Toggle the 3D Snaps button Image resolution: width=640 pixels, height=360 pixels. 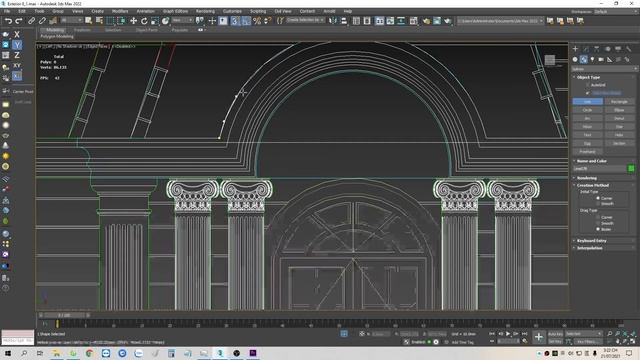(234, 21)
